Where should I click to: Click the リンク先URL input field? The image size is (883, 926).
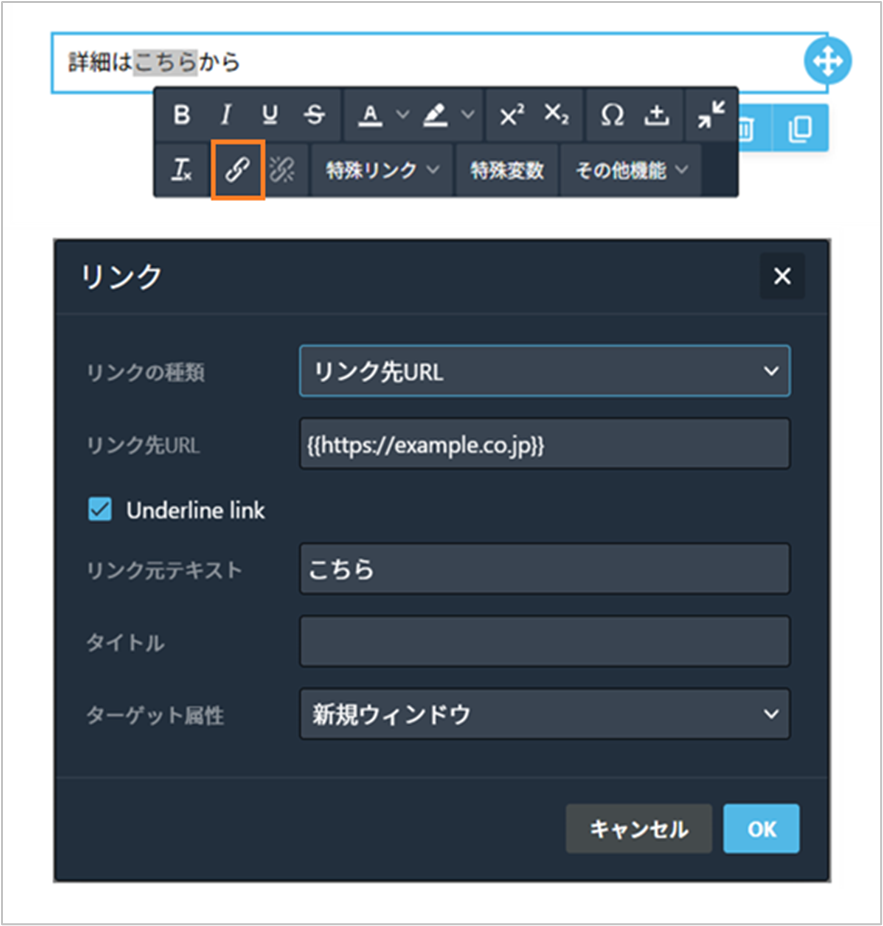click(545, 444)
